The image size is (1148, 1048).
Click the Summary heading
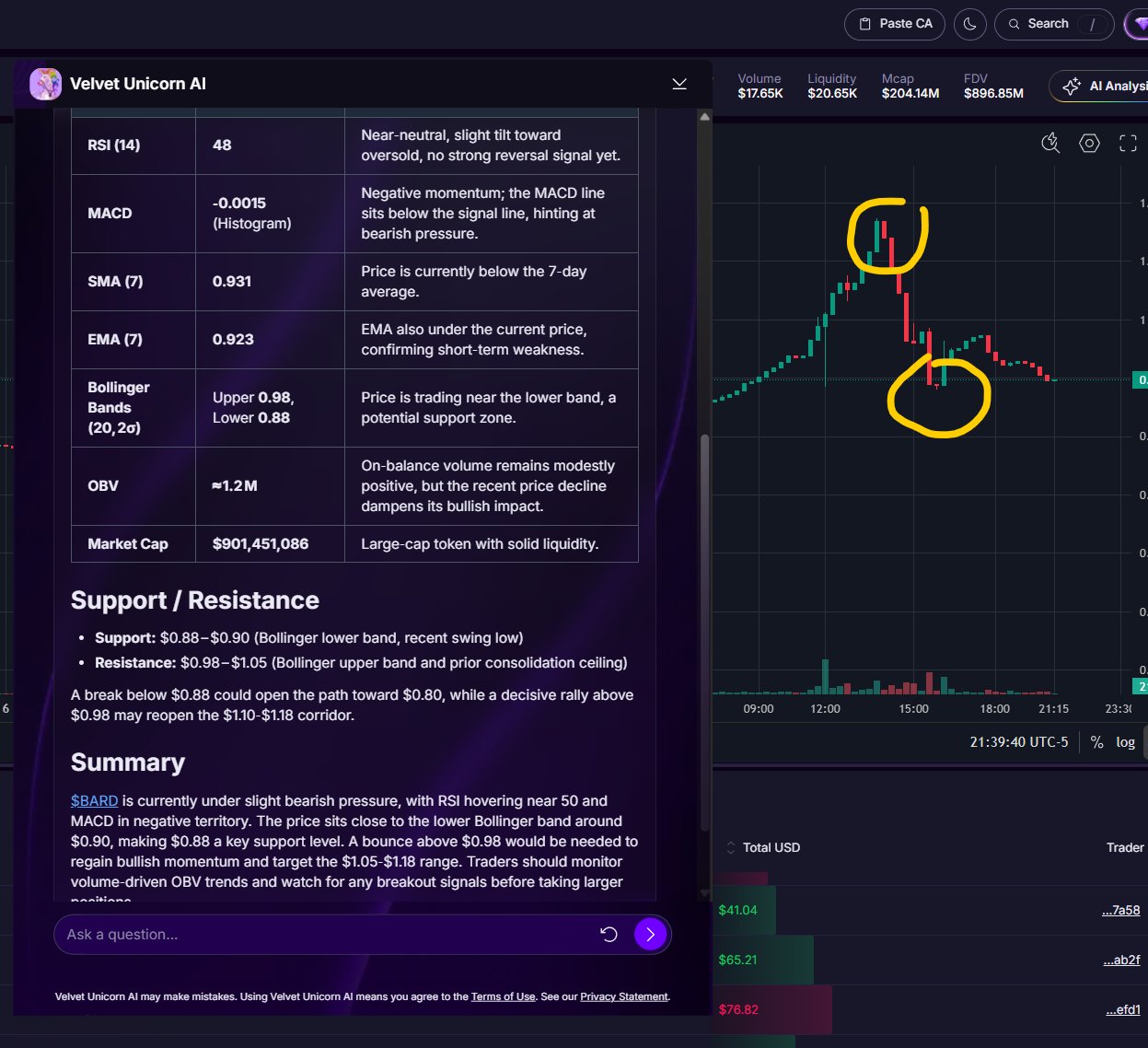pyautogui.click(x=128, y=763)
